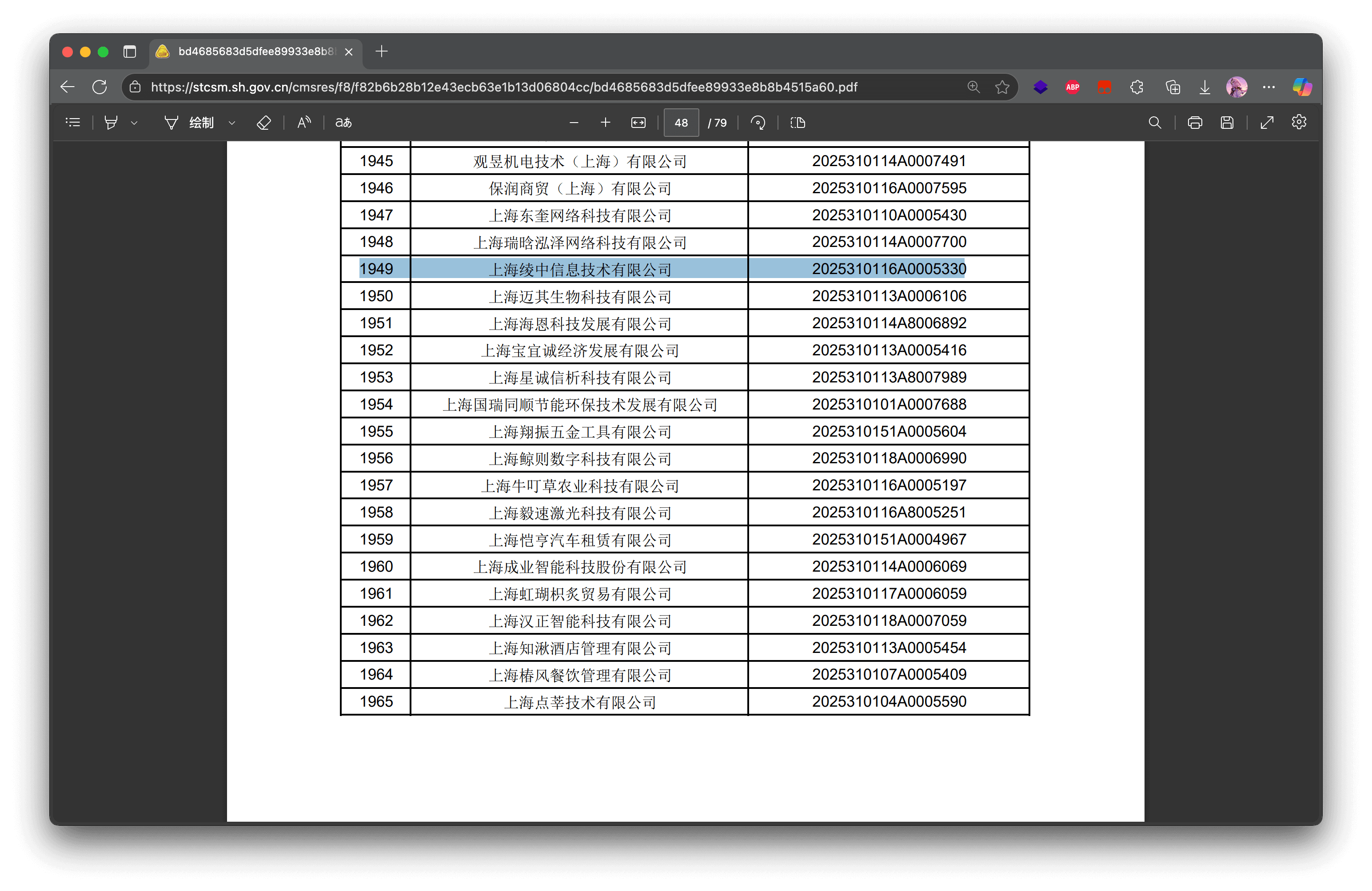Open Copilot in the browser

pyautogui.click(x=1302, y=87)
